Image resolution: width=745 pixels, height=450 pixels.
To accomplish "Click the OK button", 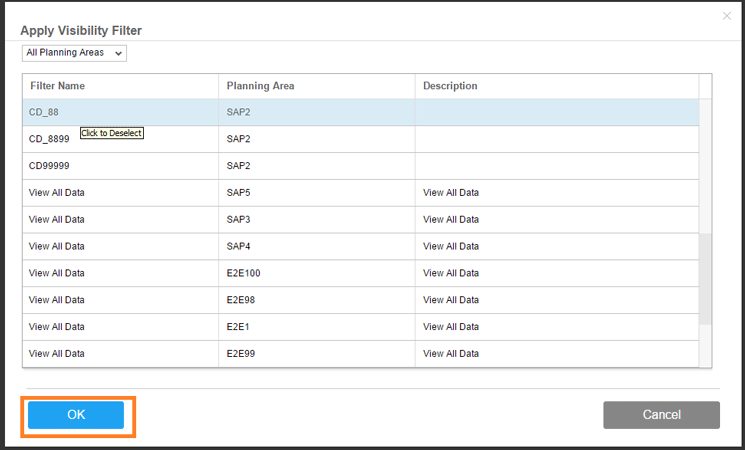I will [x=76, y=415].
